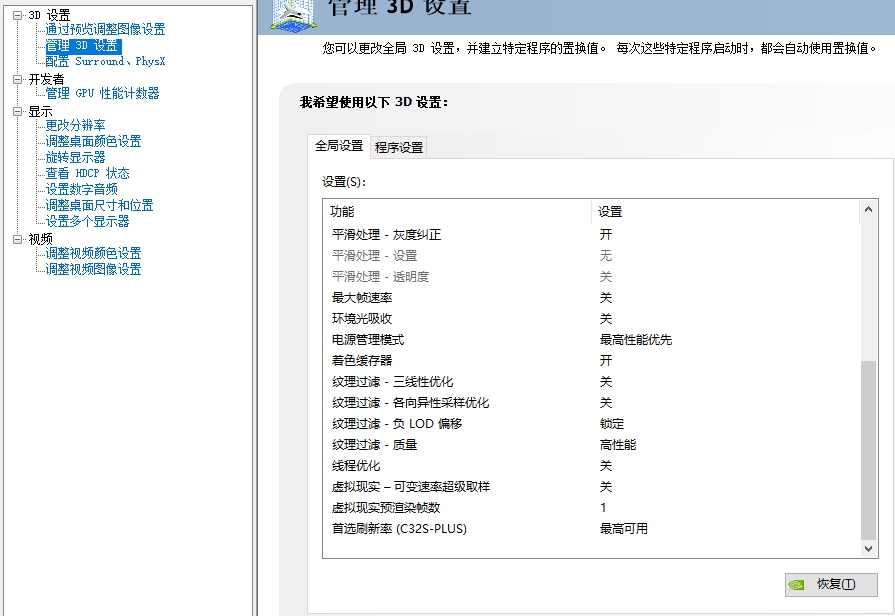Open 调整桌面颜色设置 page
Screen dimensions: 895x616
click(94, 141)
